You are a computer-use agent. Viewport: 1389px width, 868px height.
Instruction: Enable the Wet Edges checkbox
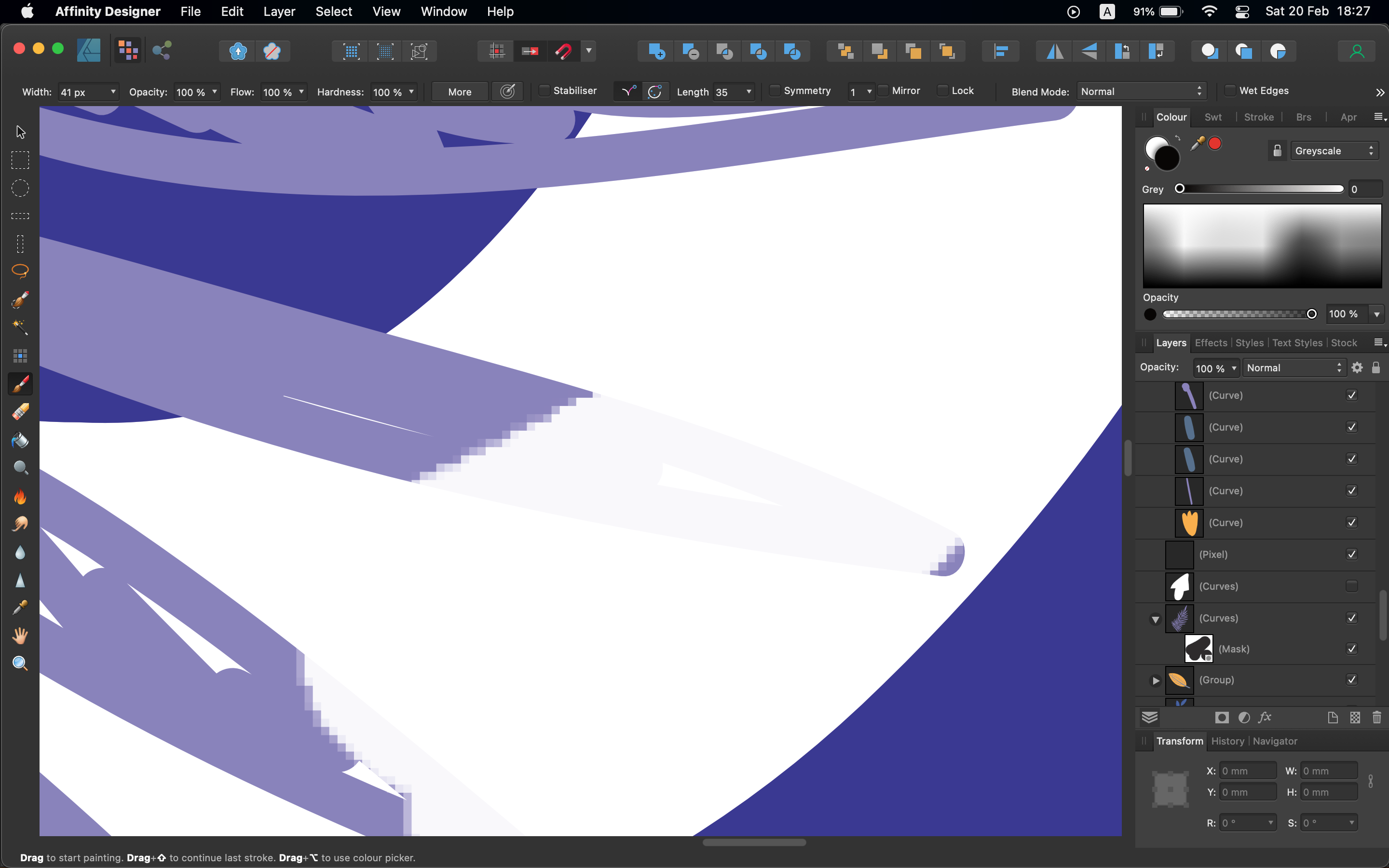click(x=1229, y=91)
